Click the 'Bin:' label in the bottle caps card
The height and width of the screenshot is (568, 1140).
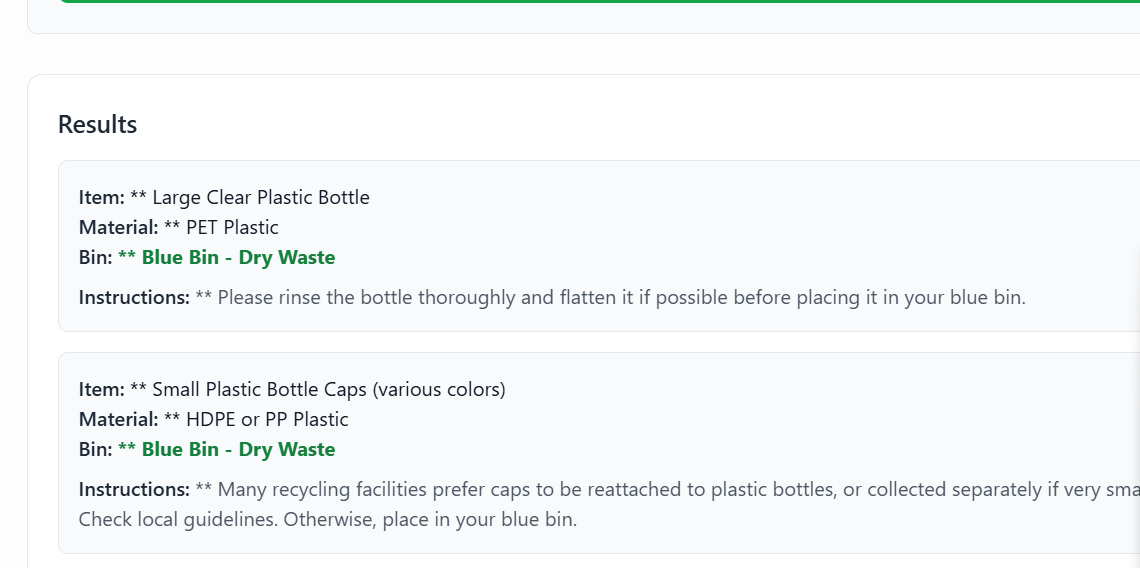95,449
